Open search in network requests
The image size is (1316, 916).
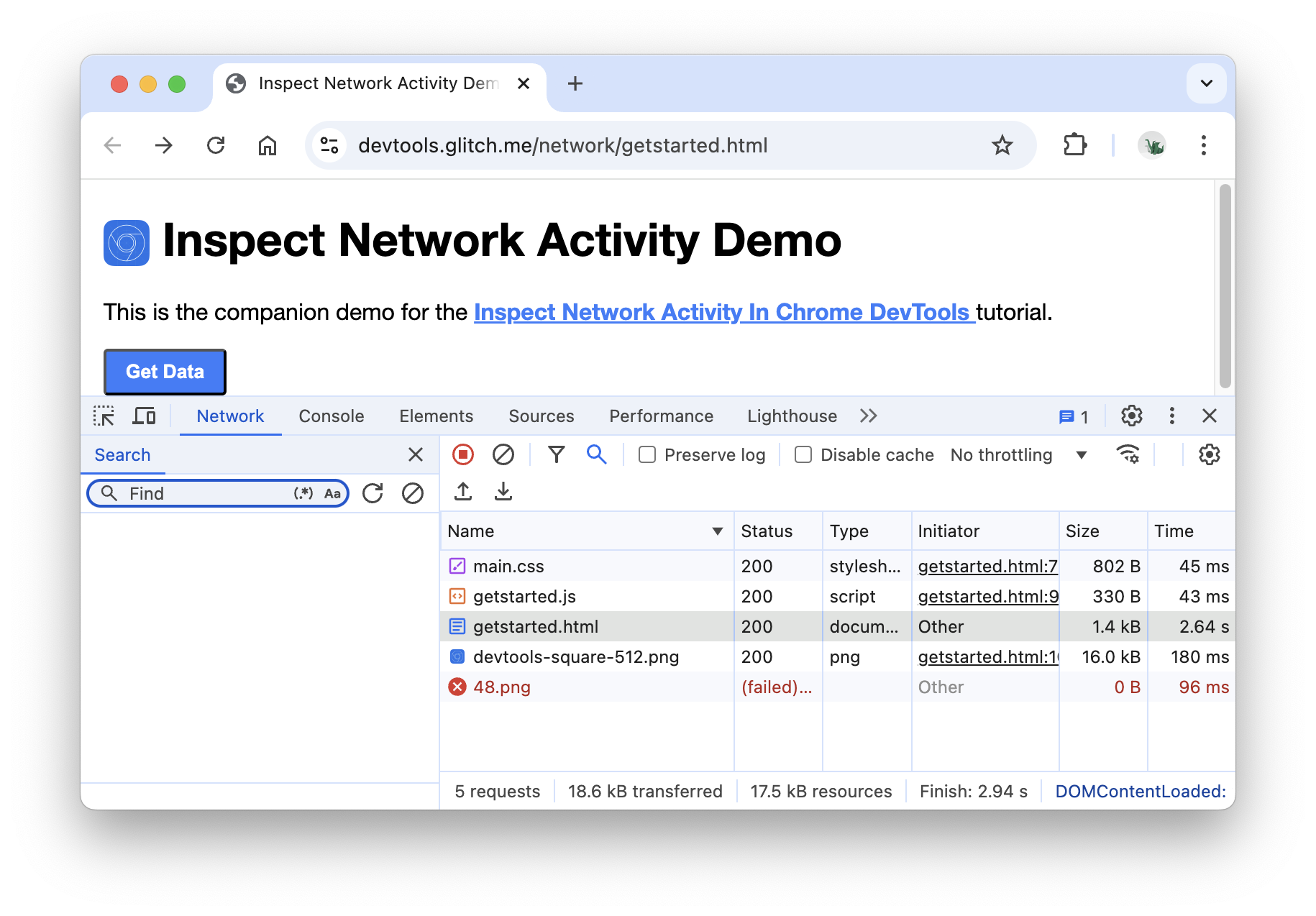pyautogui.click(x=596, y=454)
